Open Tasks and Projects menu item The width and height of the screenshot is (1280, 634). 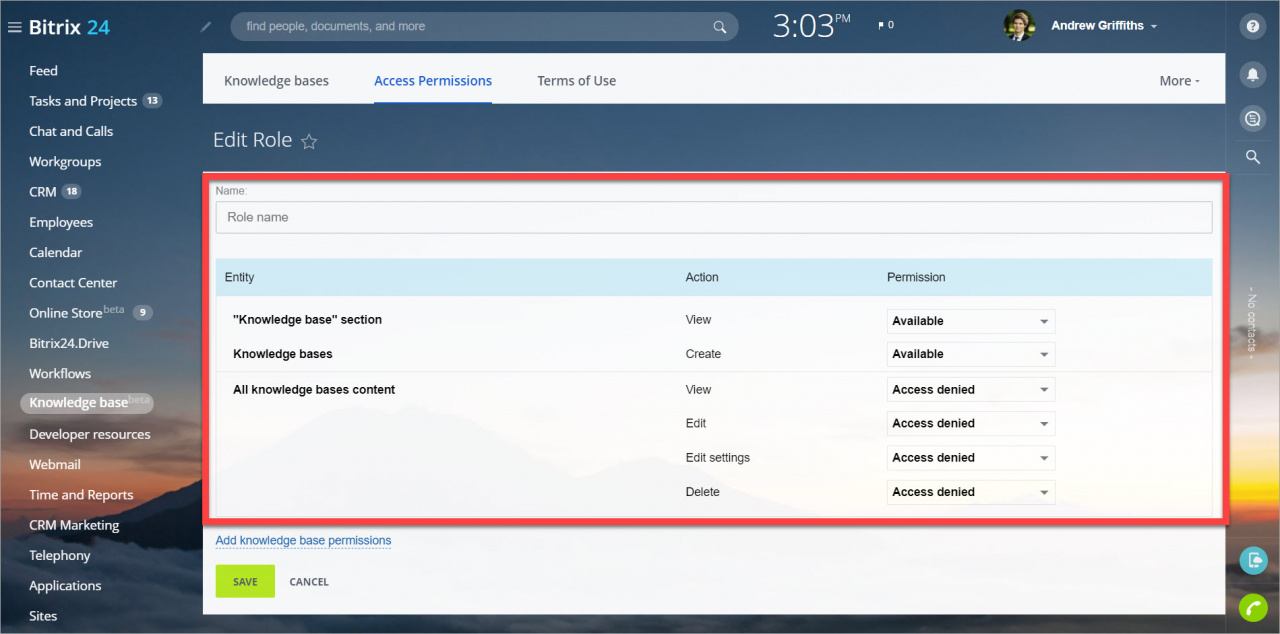coord(83,101)
